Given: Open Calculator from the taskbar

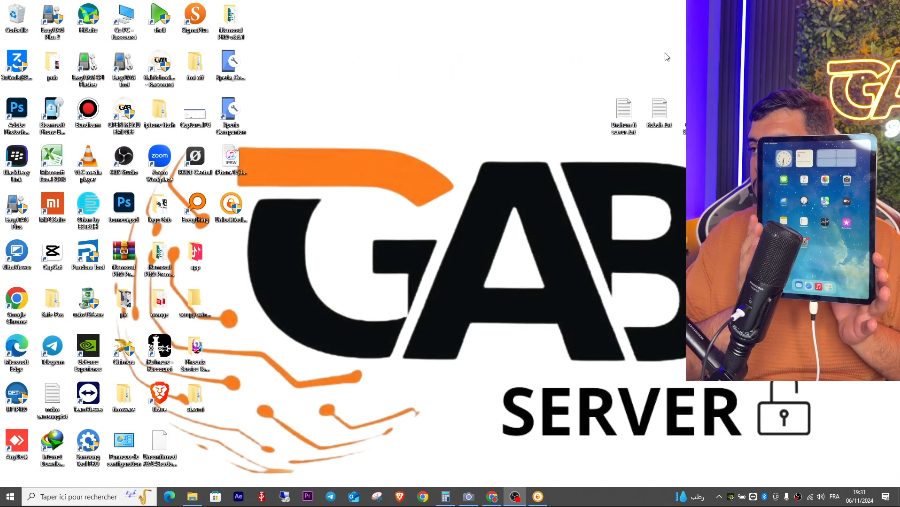Looking at the screenshot, I should pyautogui.click(x=445, y=497).
